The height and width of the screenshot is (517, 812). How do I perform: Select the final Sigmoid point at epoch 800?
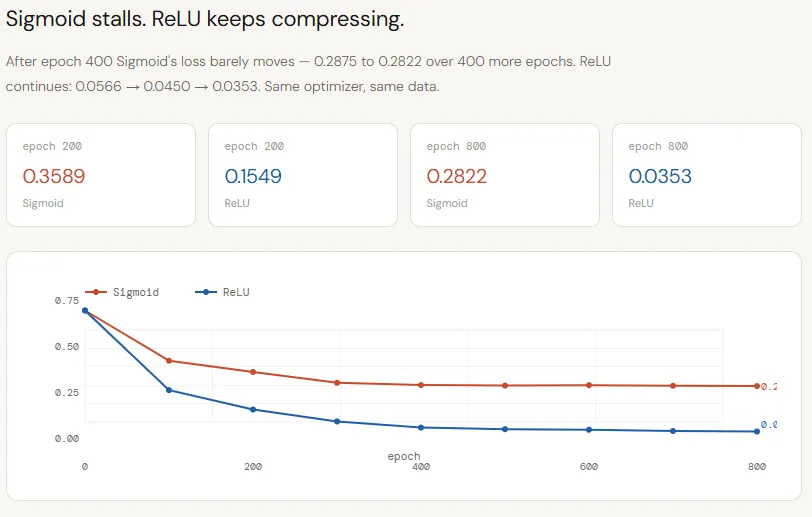pyautogui.click(x=757, y=386)
